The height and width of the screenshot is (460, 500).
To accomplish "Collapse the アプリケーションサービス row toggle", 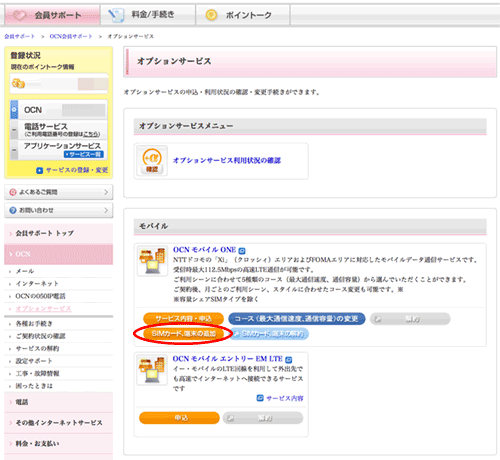I will click(14, 150).
